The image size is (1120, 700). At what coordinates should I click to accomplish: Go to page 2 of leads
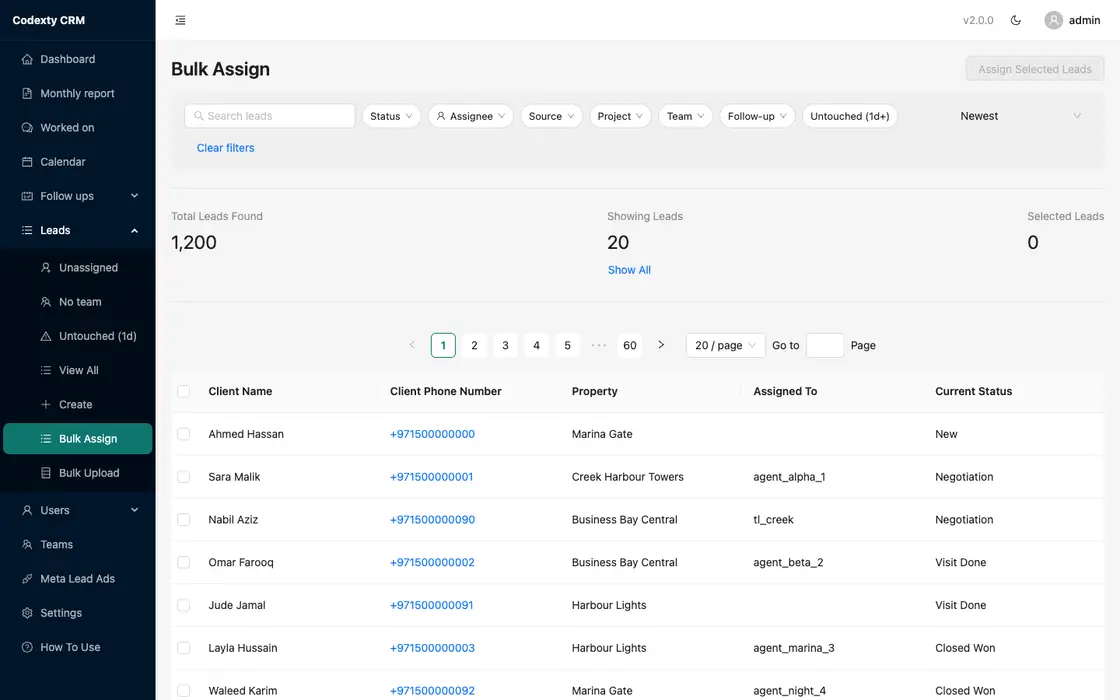pyautogui.click(x=474, y=346)
